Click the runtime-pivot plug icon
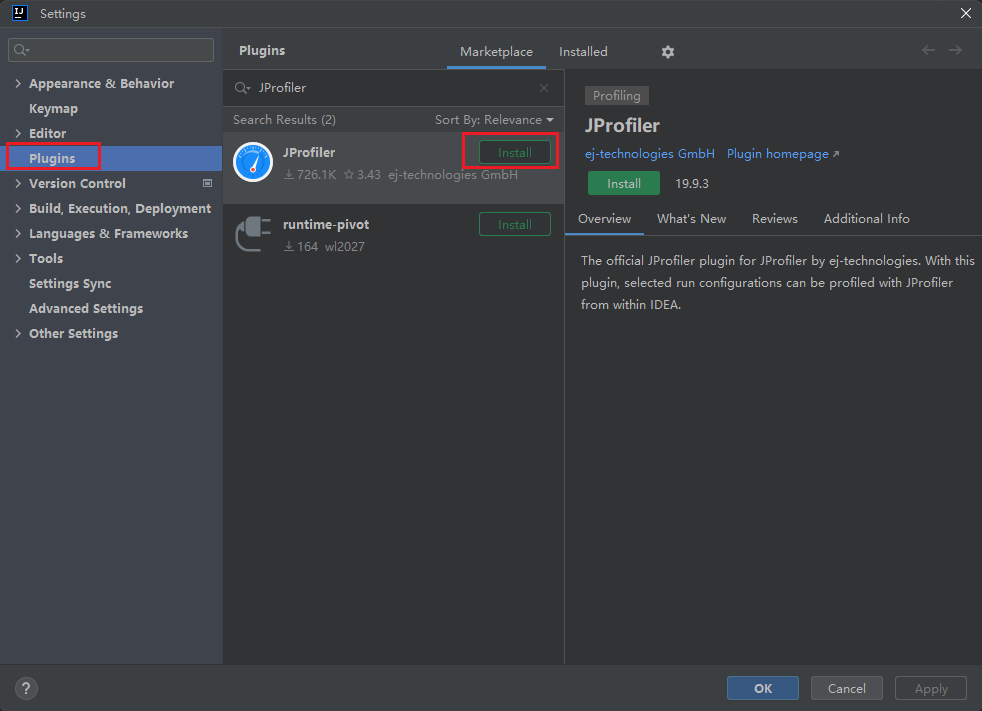The image size is (982, 711). pos(253,234)
